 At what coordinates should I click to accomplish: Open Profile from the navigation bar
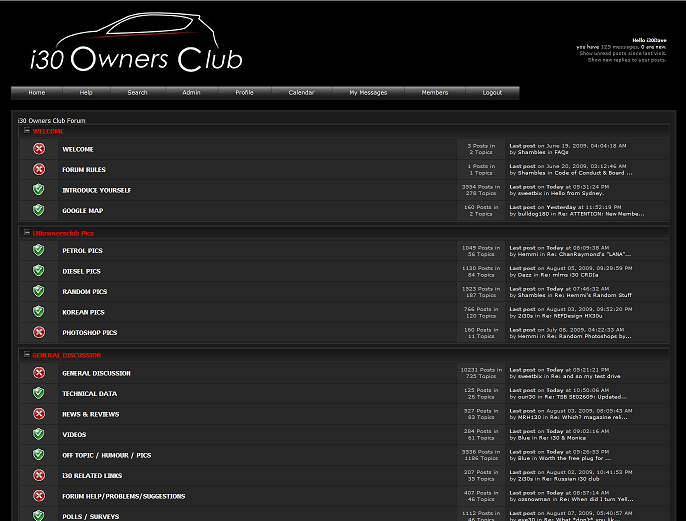244,93
